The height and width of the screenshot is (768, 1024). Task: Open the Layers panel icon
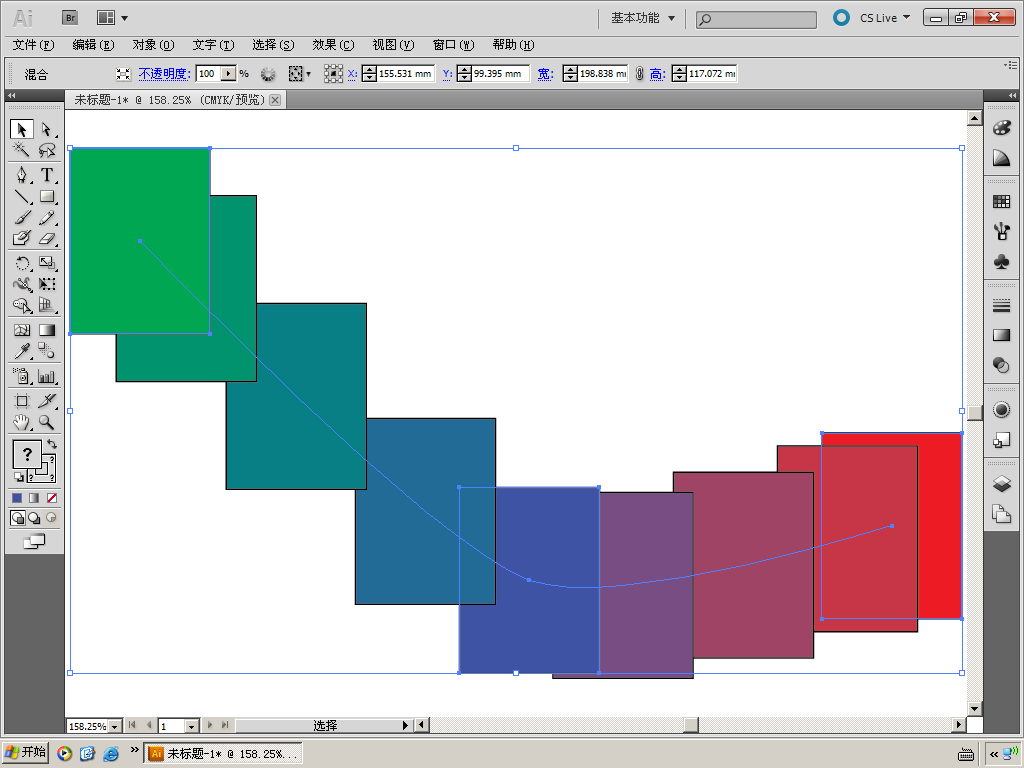point(1001,484)
